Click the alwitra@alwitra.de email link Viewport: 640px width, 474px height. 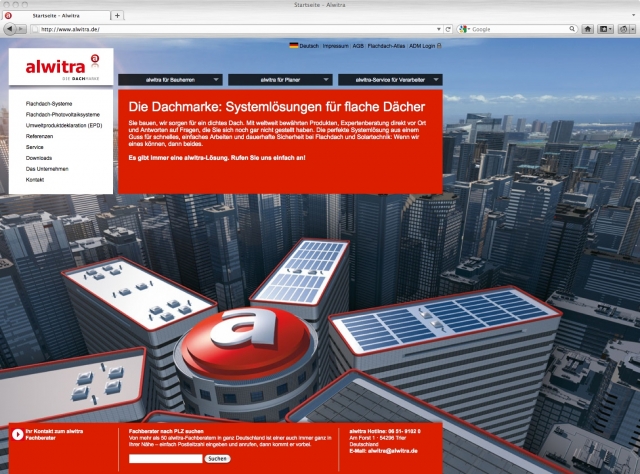(392, 451)
